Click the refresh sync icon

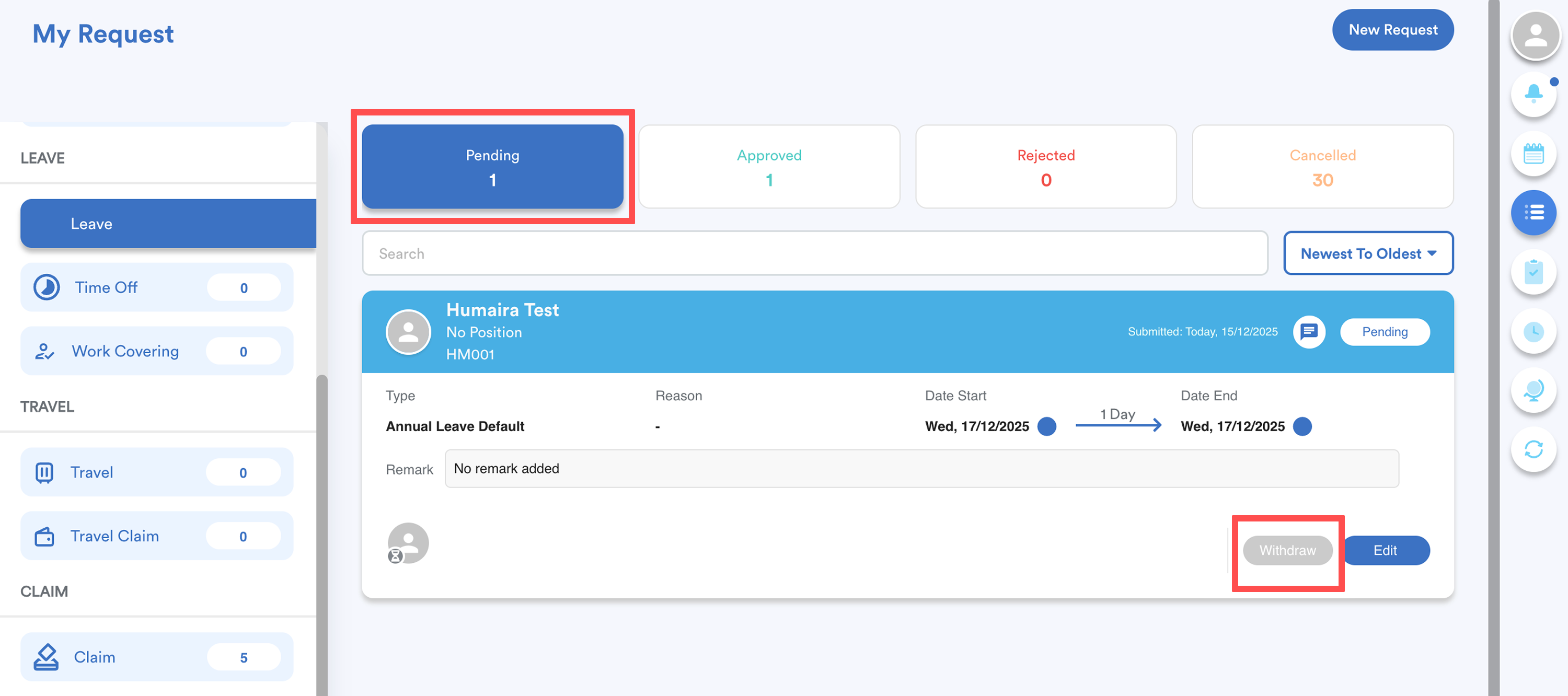click(x=1534, y=449)
